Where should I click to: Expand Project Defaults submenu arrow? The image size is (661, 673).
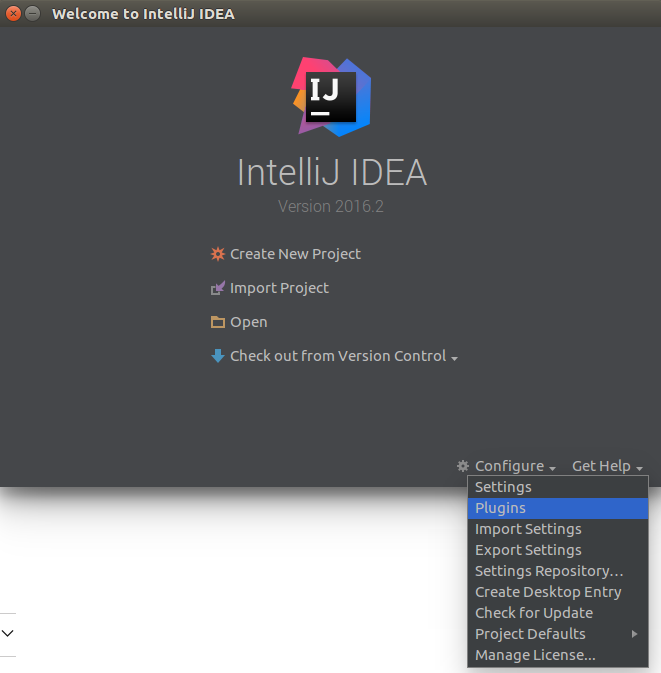(634, 634)
